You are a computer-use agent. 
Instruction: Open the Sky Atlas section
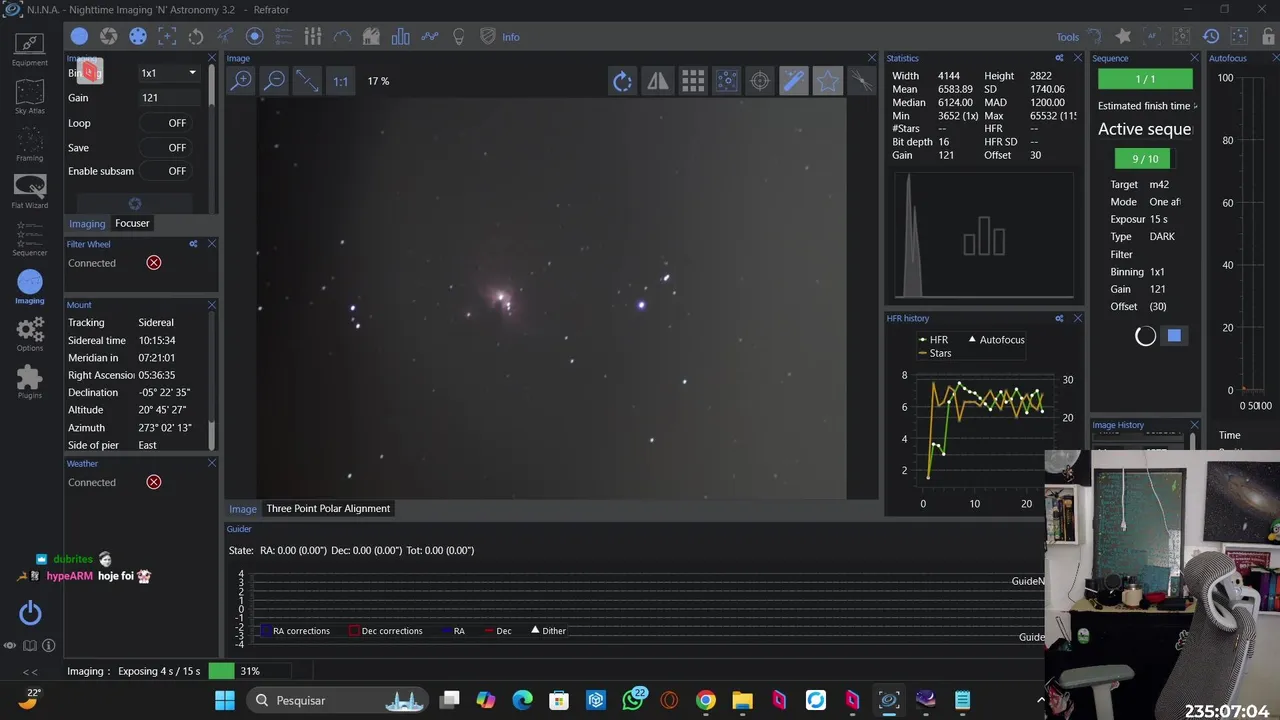(29, 96)
